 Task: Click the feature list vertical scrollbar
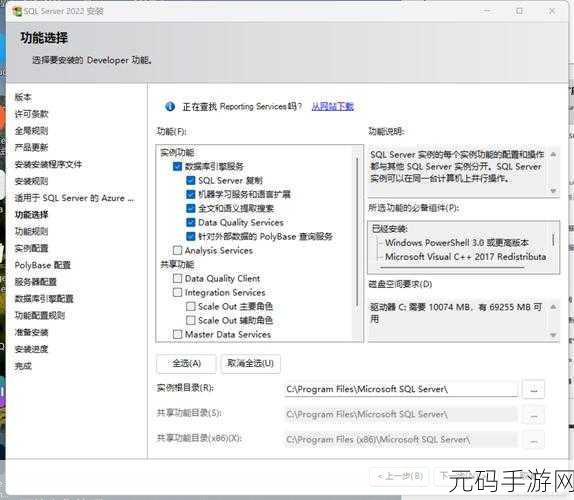357,232
